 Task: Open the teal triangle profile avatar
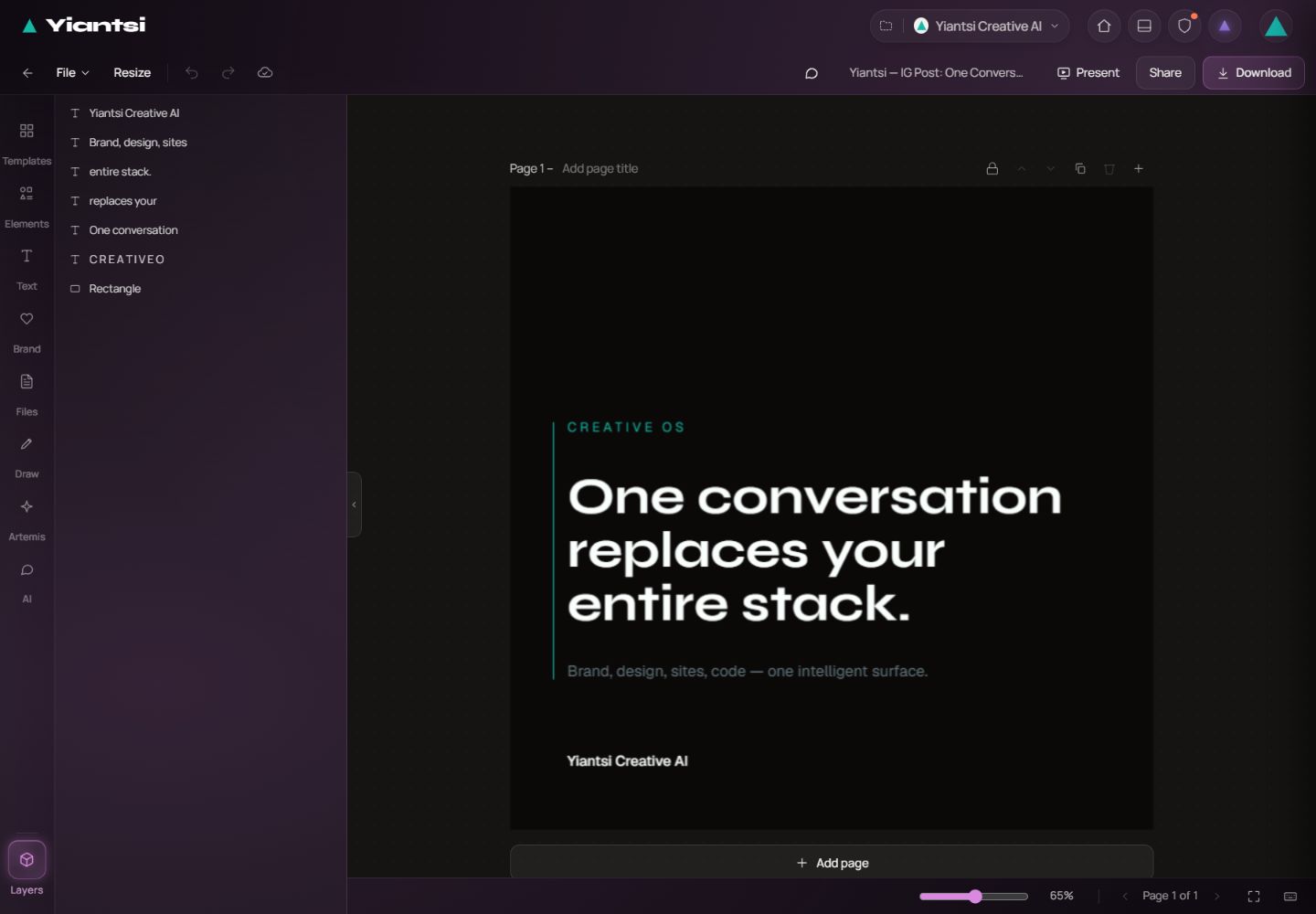(x=1276, y=26)
